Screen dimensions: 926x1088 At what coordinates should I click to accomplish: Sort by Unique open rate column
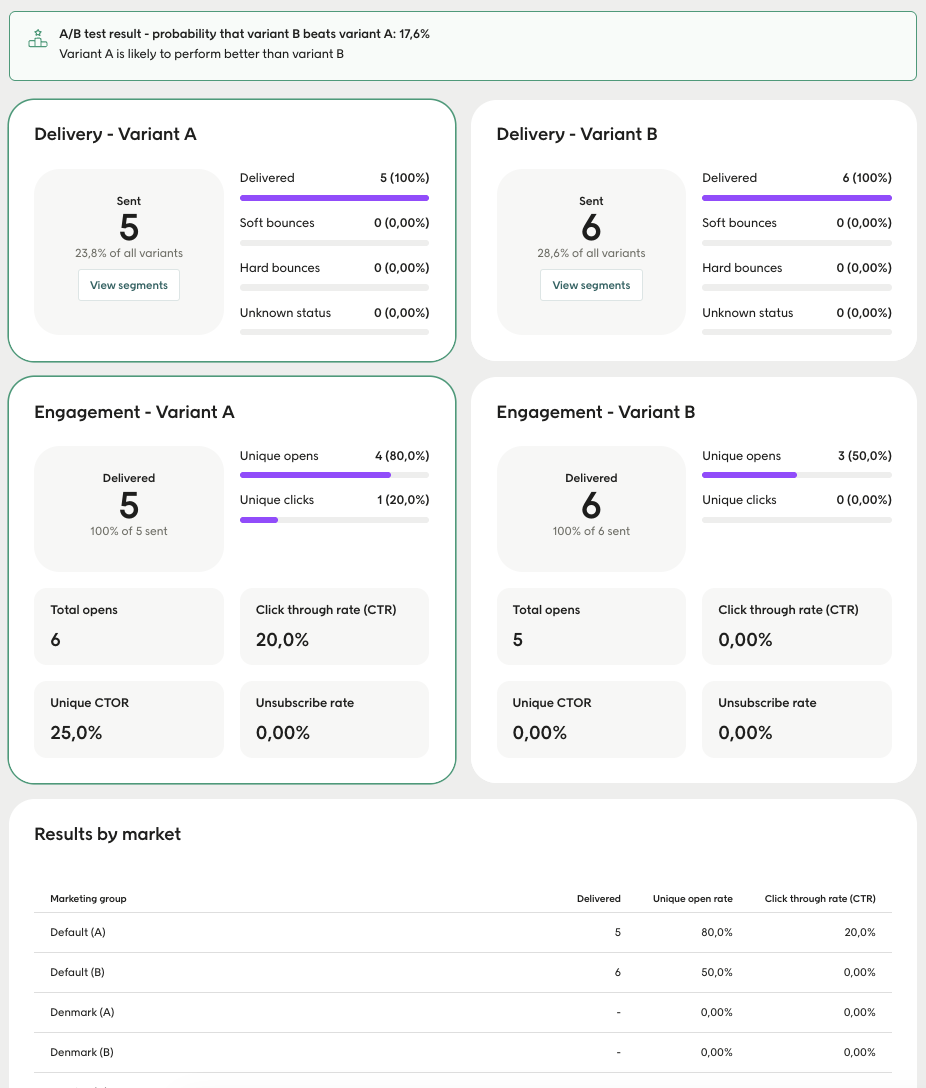click(692, 899)
